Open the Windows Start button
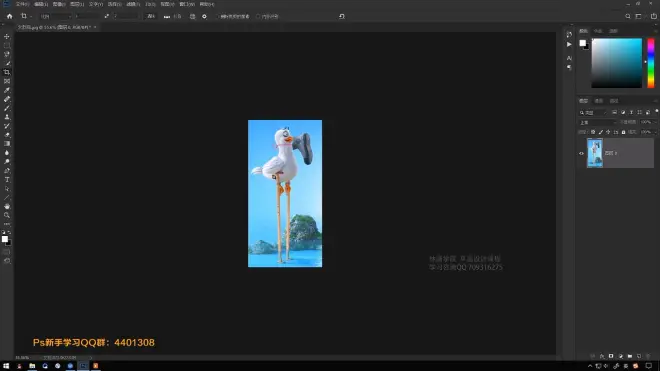 pos(6,366)
